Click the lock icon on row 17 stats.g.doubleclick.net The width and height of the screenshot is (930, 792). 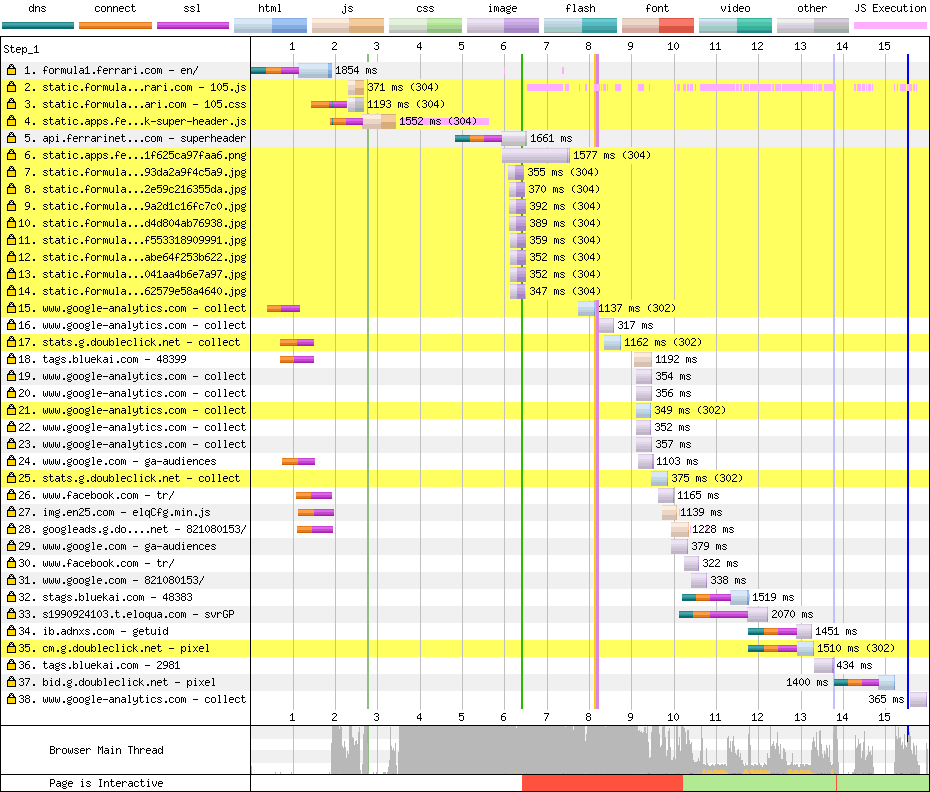pos(11,342)
